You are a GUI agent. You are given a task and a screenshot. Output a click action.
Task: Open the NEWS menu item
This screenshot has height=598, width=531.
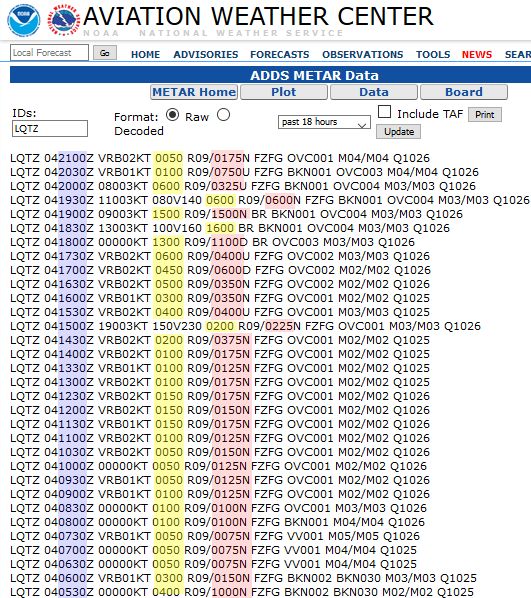click(477, 55)
